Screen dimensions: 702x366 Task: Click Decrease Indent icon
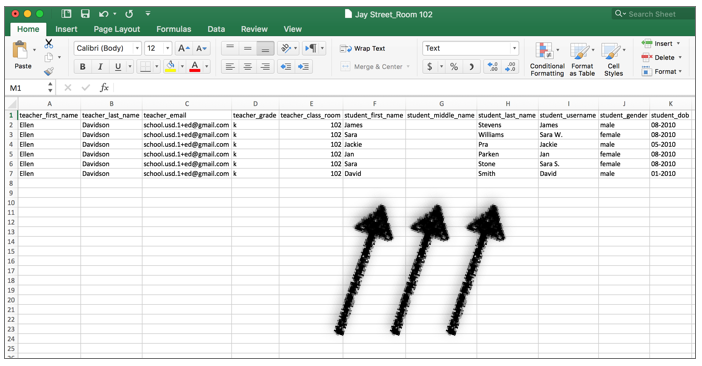[286, 67]
